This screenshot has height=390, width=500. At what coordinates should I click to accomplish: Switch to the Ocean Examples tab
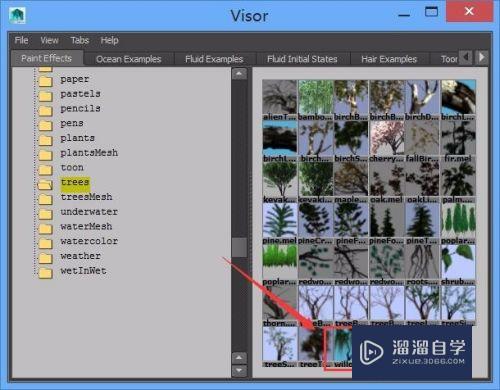pos(129,59)
